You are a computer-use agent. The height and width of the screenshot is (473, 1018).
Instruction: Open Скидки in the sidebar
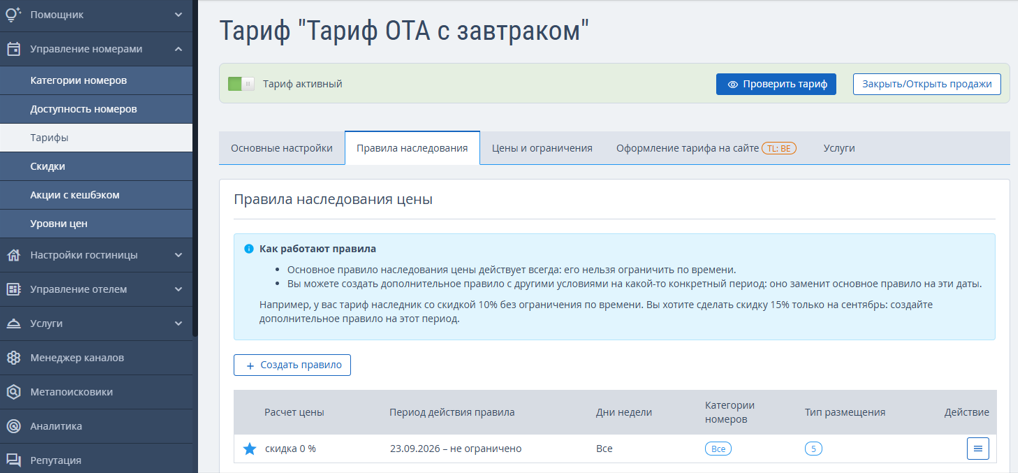pos(96,166)
